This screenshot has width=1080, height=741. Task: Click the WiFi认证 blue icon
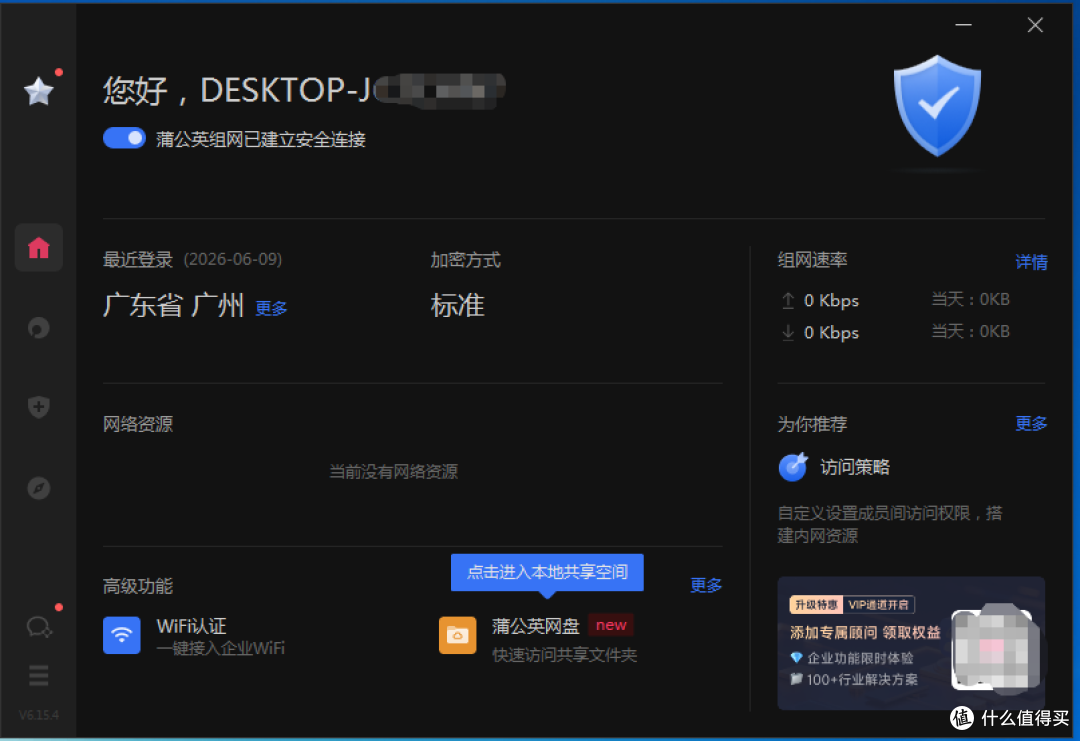pos(122,635)
